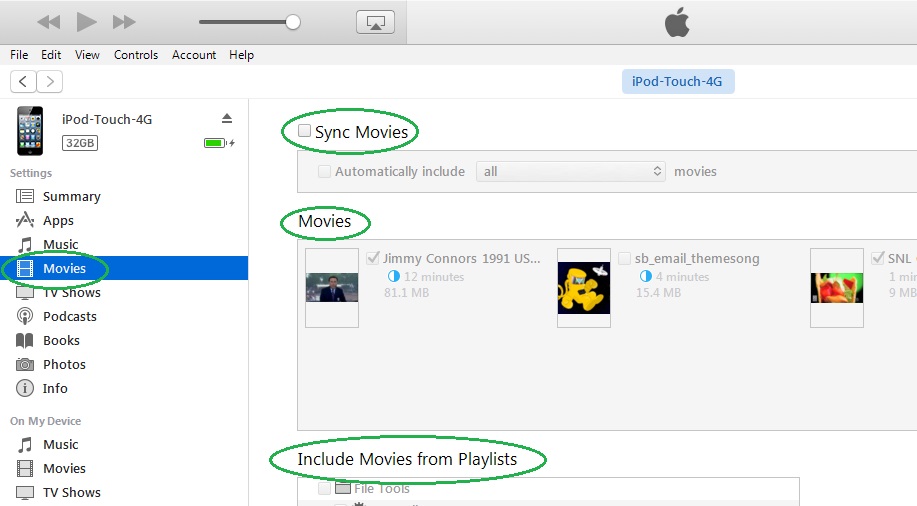The height and width of the screenshot is (506, 917).
Task: Click the File Tools folder icon
Action: click(343, 488)
